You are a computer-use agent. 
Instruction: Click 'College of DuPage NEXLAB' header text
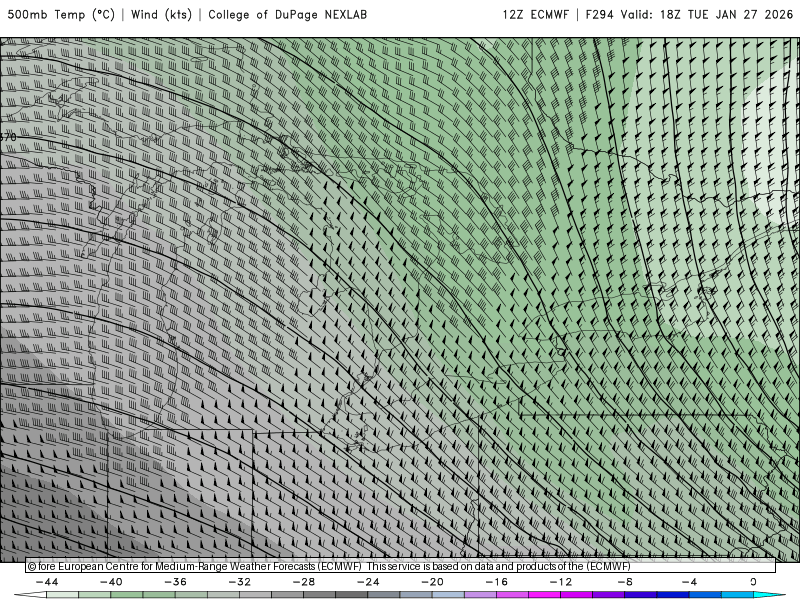287,15
